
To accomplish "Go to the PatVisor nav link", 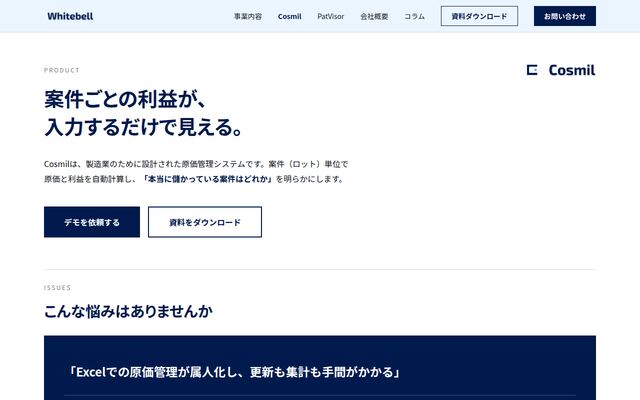I will [331, 16].
